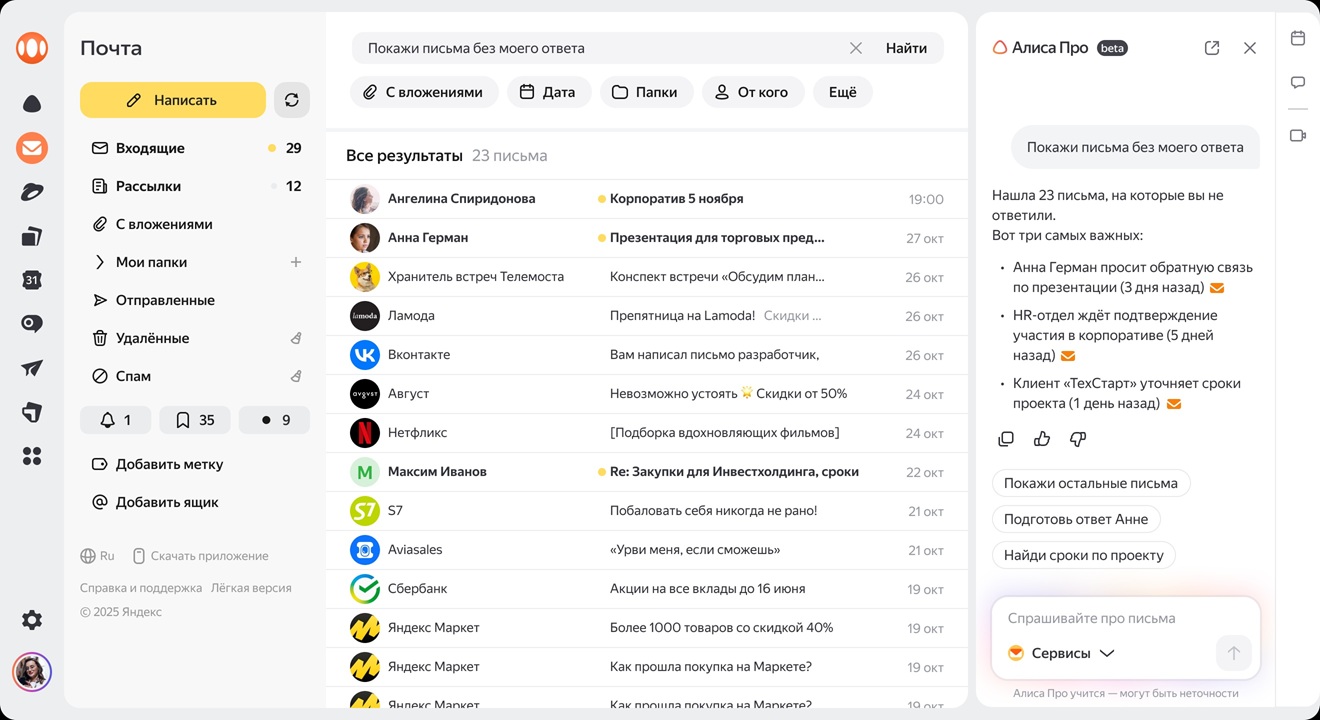The image size is (1320, 720).
Task: Open the Yeshchyo filter menu
Action: pyautogui.click(x=842, y=91)
